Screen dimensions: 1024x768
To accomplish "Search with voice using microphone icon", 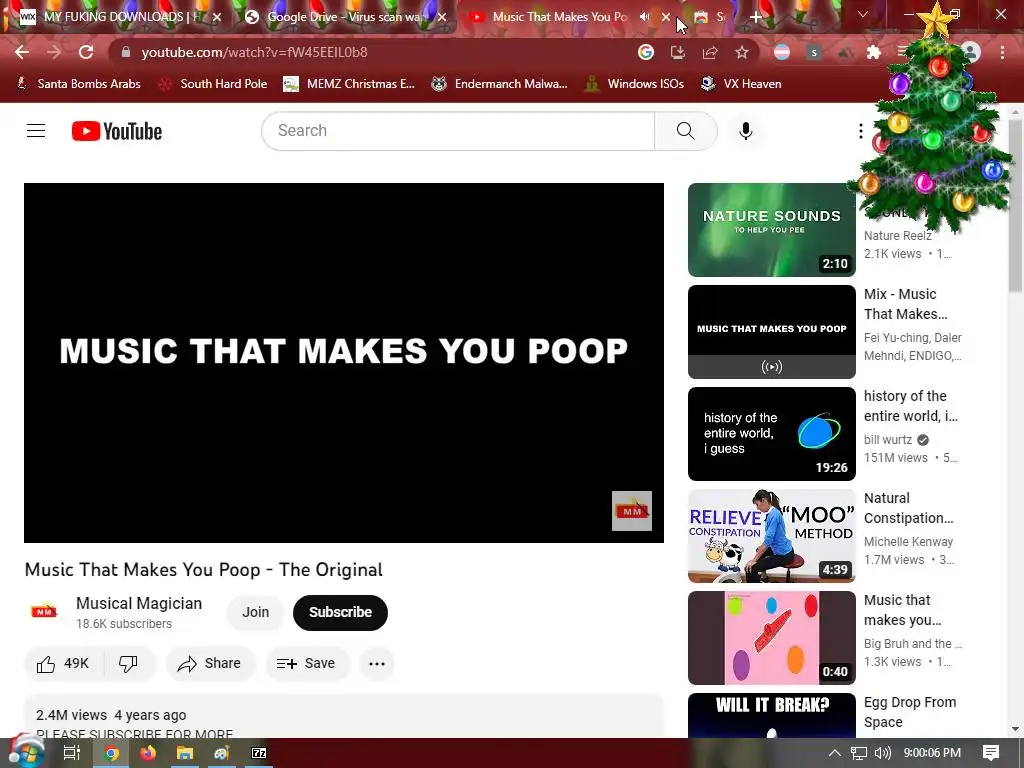I will click(x=745, y=131).
